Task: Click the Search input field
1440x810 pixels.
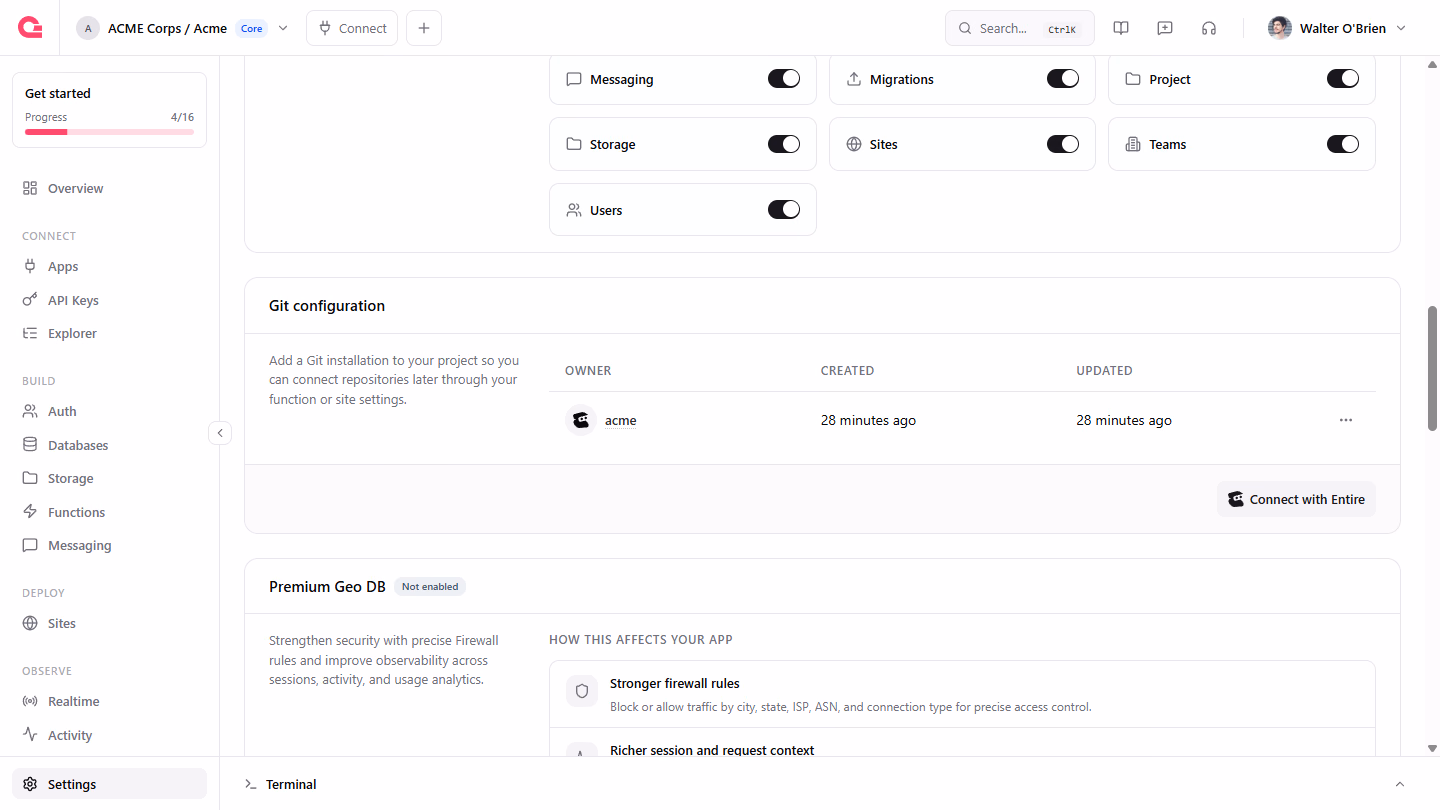Action: point(1020,28)
